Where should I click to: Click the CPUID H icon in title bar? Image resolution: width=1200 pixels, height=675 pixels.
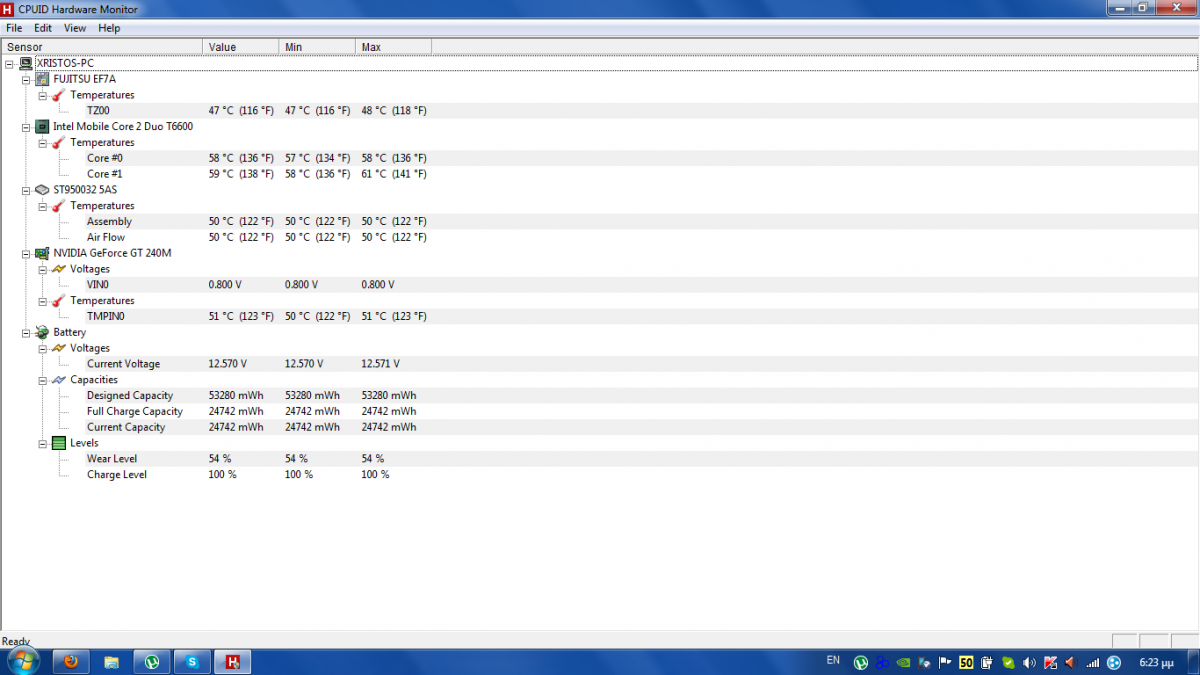8,9
